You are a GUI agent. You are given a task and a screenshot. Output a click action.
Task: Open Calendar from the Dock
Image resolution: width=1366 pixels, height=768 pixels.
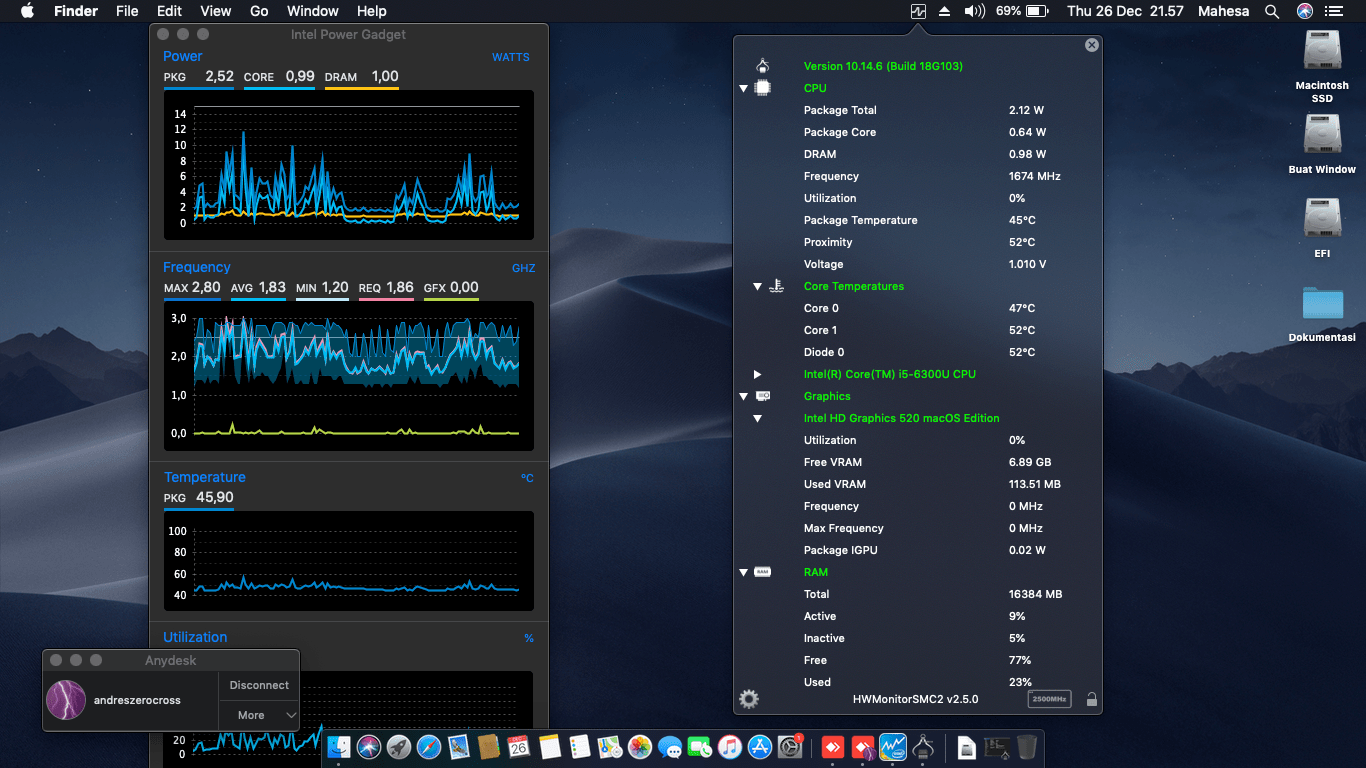(519, 746)
